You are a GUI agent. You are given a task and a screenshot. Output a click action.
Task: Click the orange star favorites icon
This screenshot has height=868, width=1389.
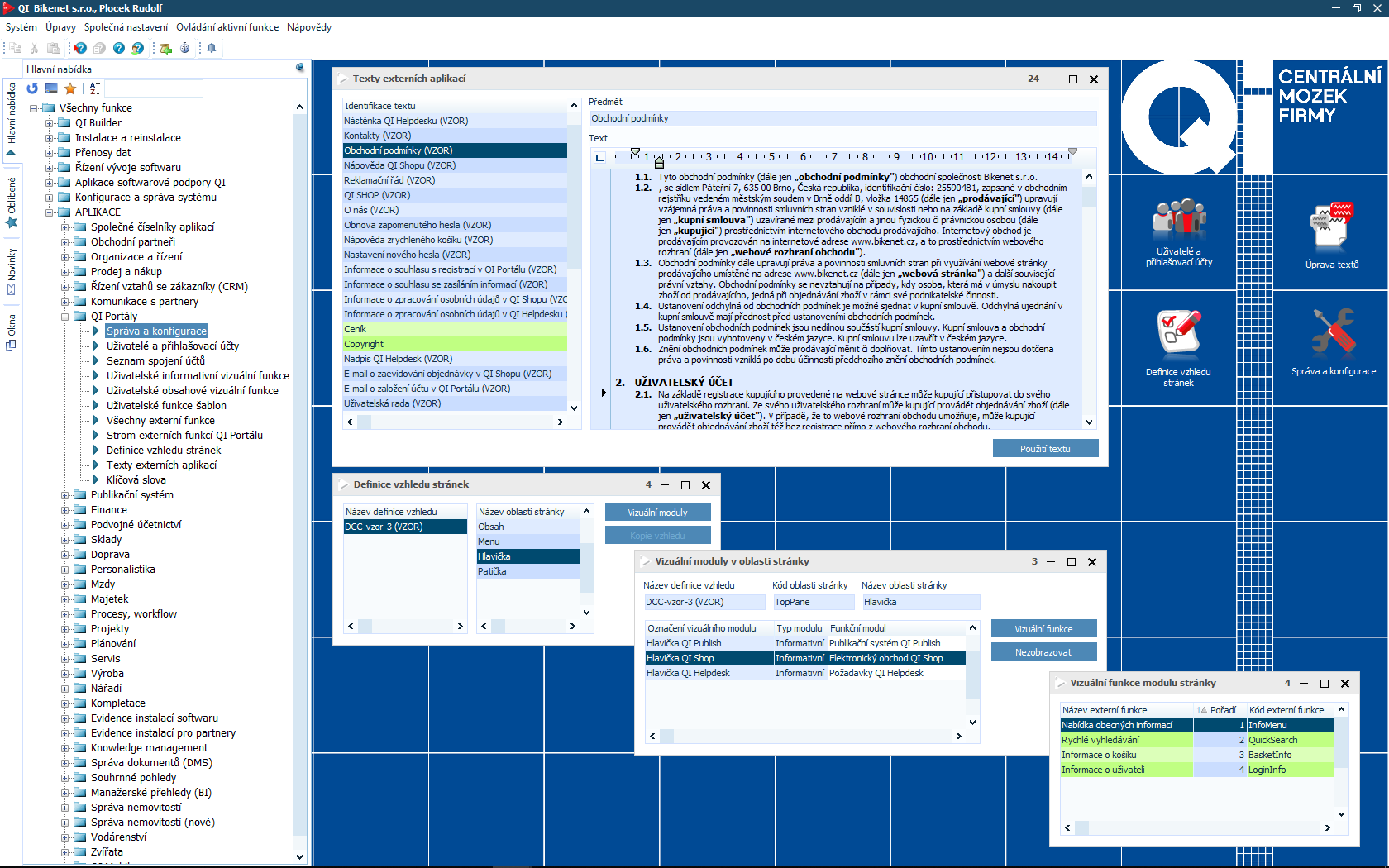click(70, 88)
